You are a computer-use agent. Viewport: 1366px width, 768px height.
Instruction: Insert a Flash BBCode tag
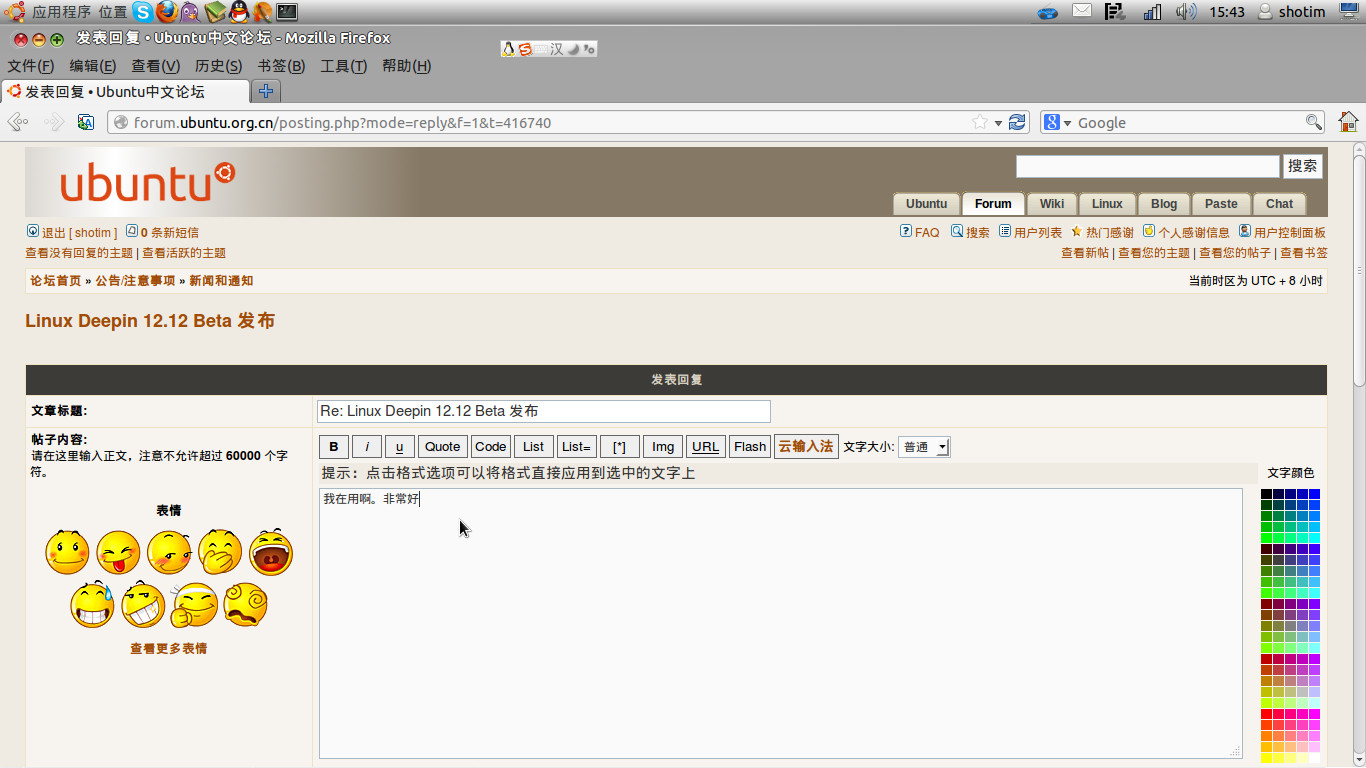750,447
